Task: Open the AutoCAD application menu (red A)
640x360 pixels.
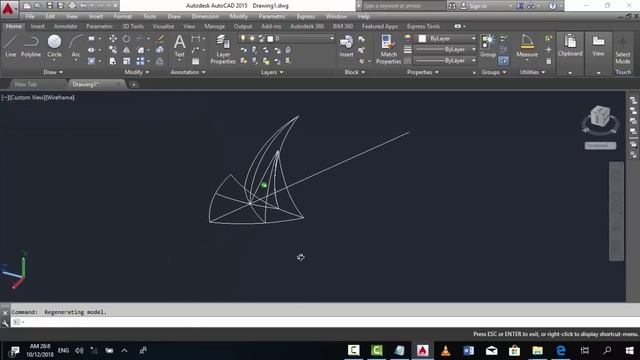Action: coord(8,8)
